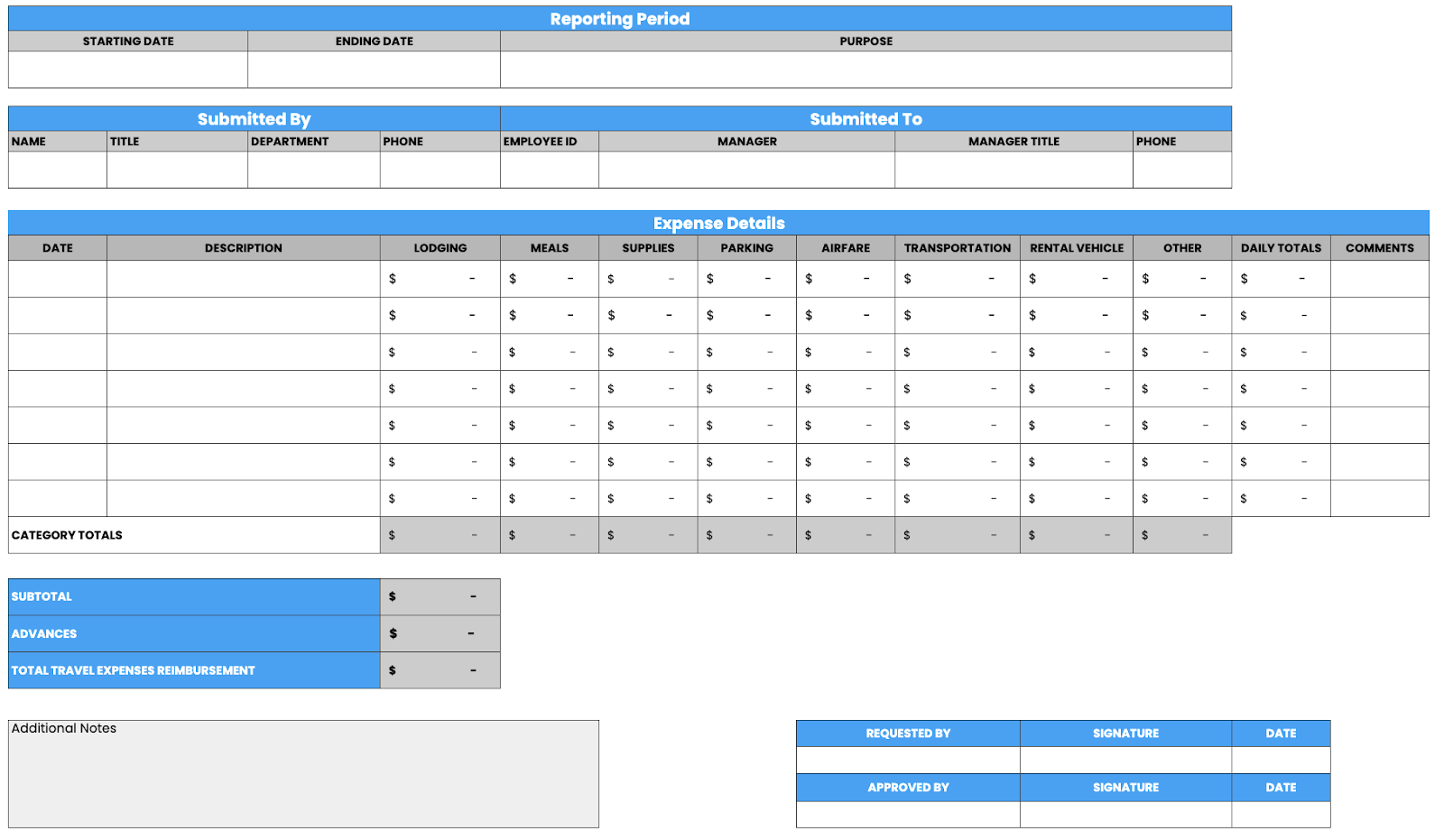
Task: Click the Expense Details header
Action: tap(719, 223)
